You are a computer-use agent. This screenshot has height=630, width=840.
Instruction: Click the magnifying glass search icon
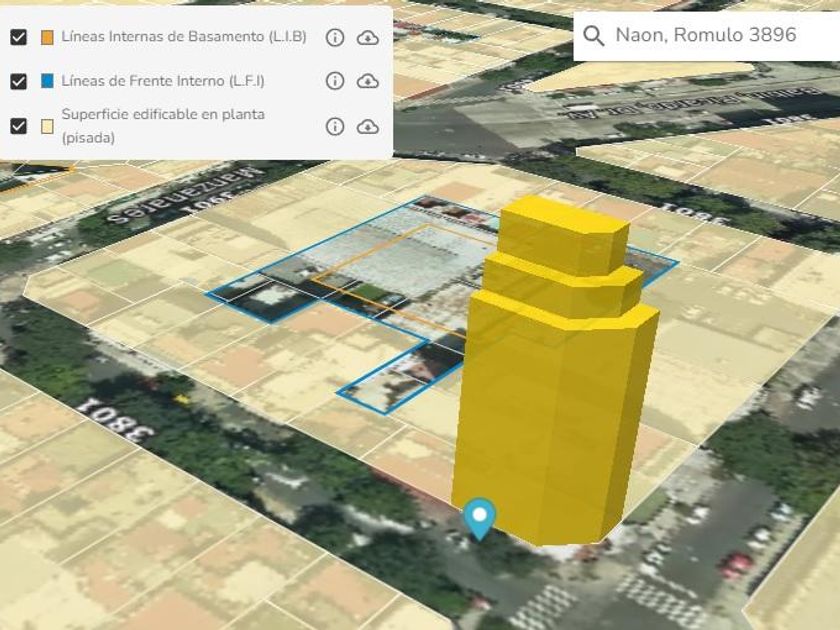[x=593, y=35]
